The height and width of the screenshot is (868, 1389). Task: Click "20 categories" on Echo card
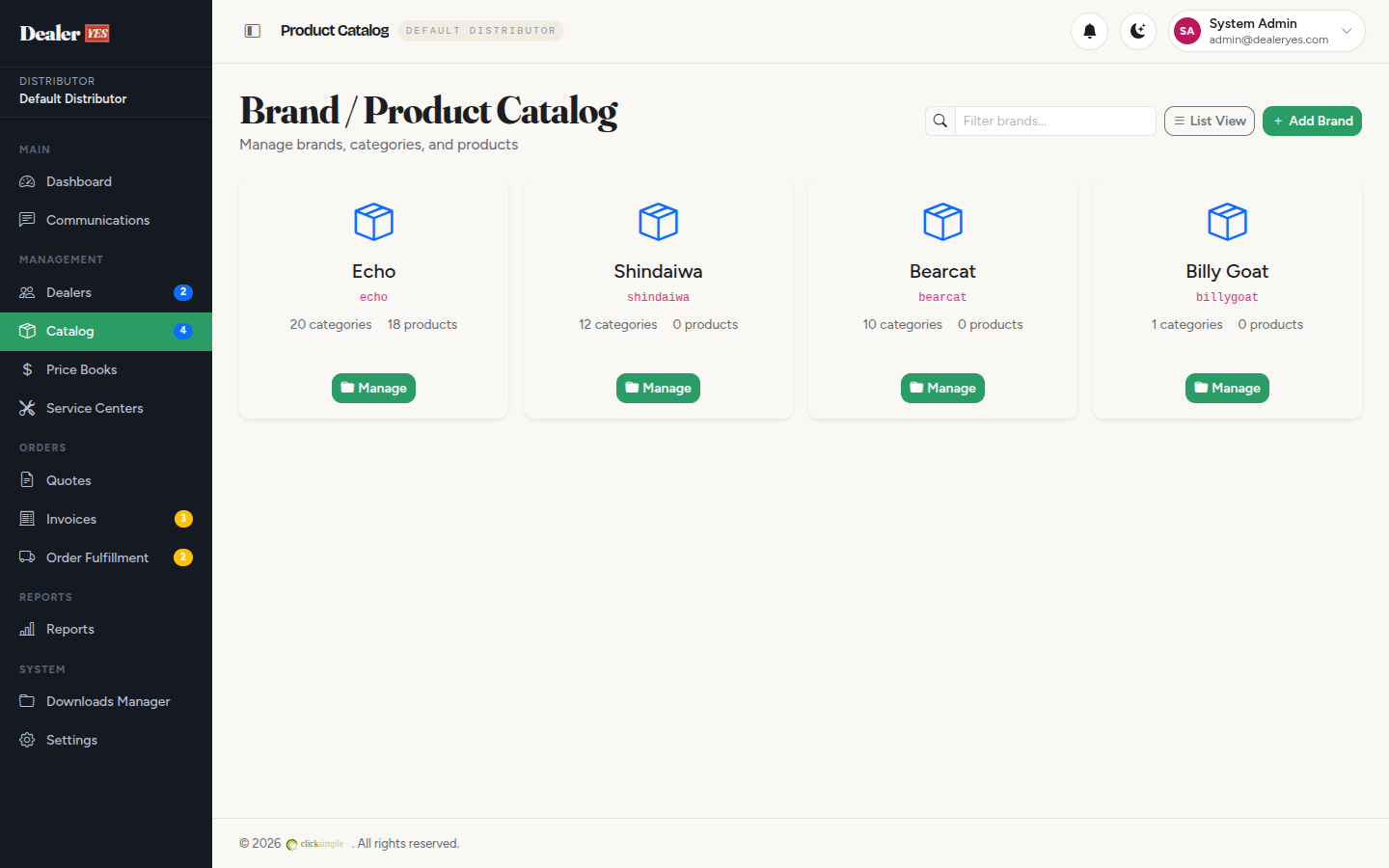point(331,324)
